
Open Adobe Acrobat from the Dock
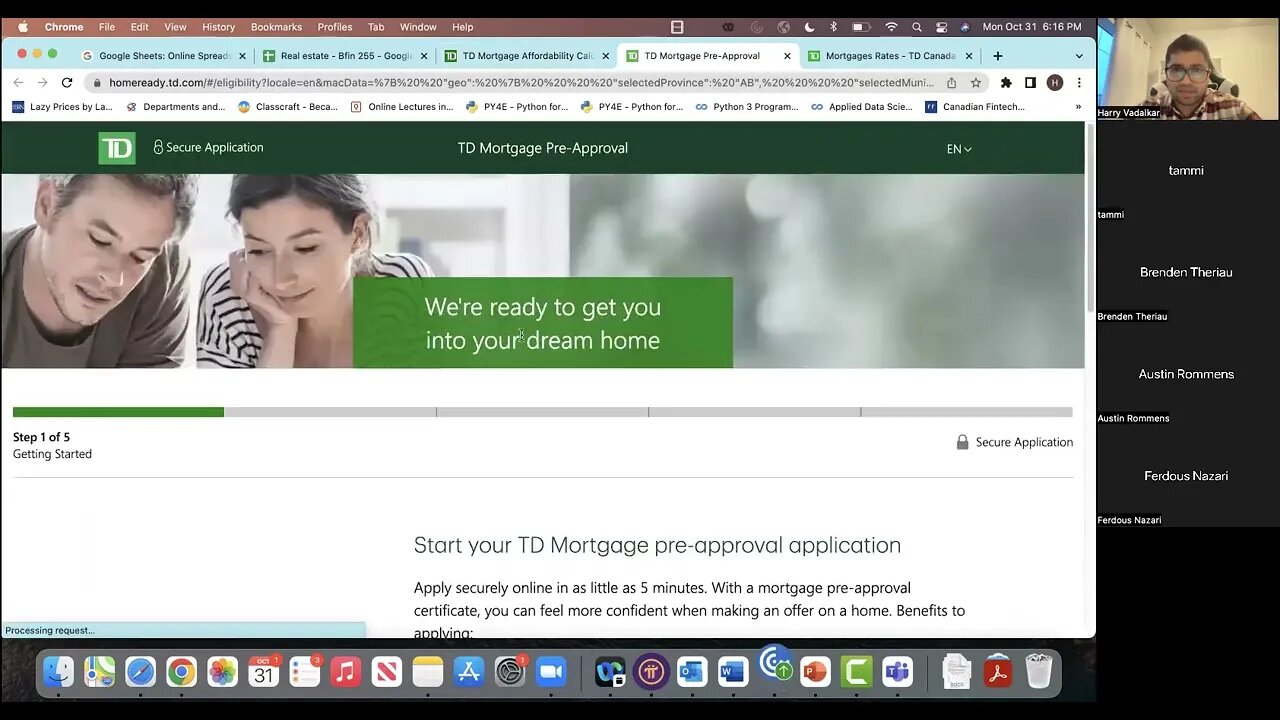click(997, 672)
